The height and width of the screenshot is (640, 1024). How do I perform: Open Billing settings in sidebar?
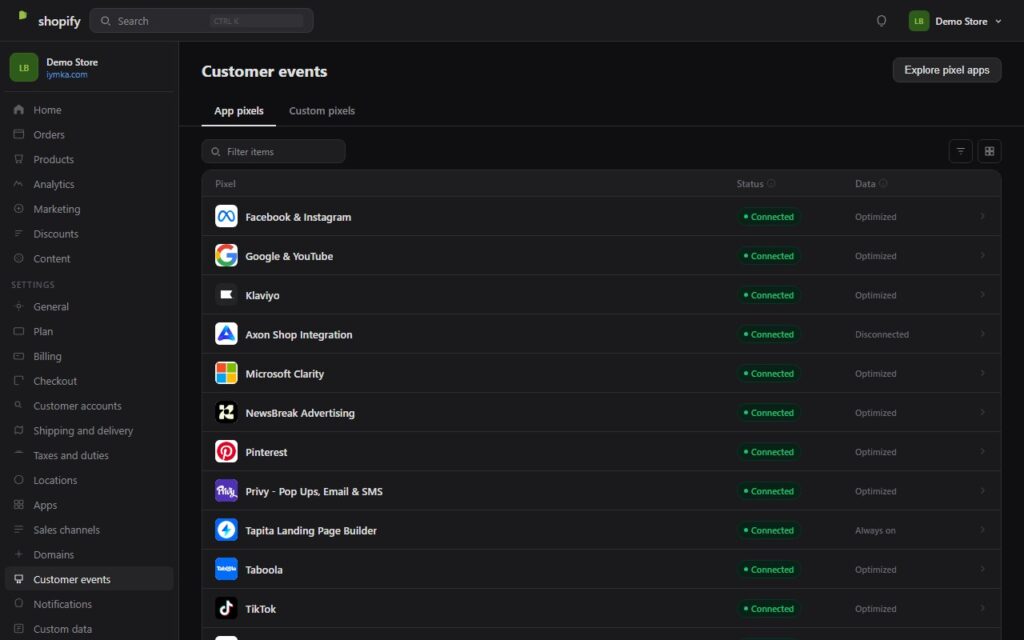[x=89, y=356]
